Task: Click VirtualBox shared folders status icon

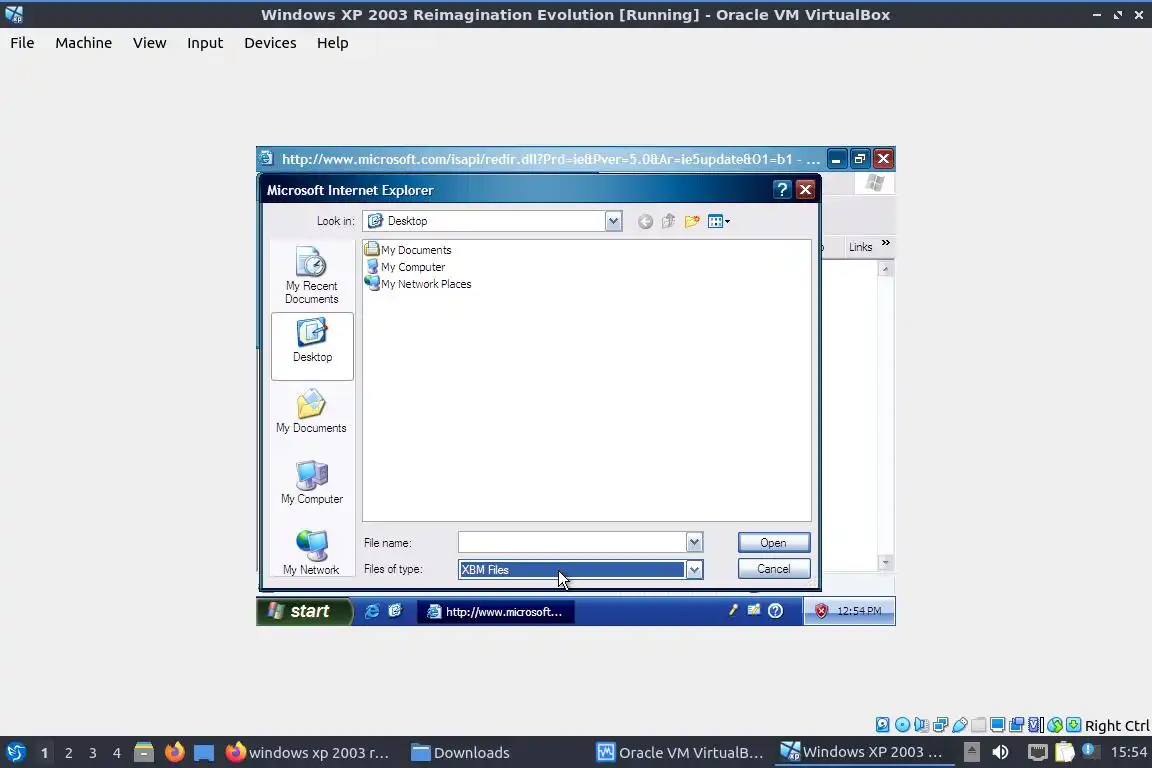Action: pos(979,725)
